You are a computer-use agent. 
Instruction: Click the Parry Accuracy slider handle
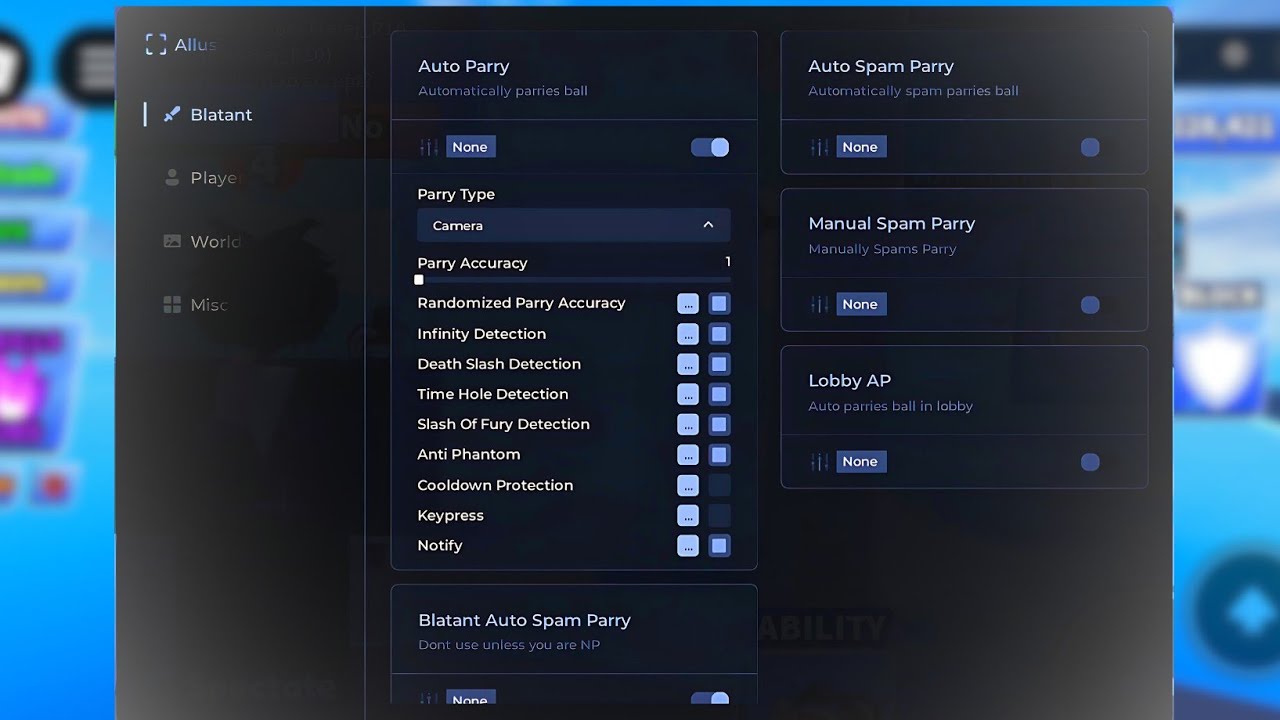419,280
